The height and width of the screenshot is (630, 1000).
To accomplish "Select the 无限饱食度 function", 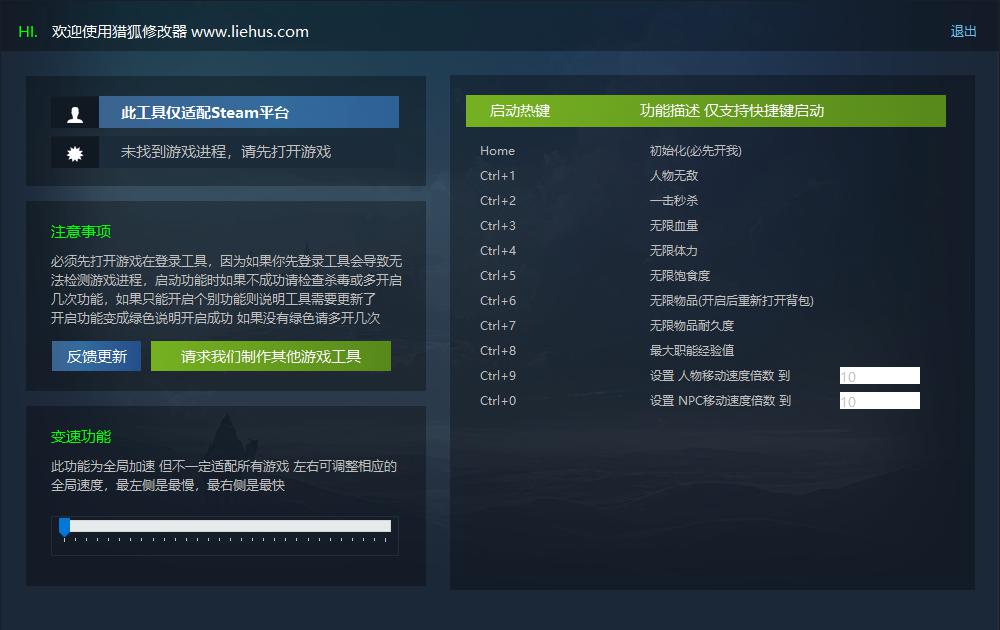I will (x=680, y=275).
